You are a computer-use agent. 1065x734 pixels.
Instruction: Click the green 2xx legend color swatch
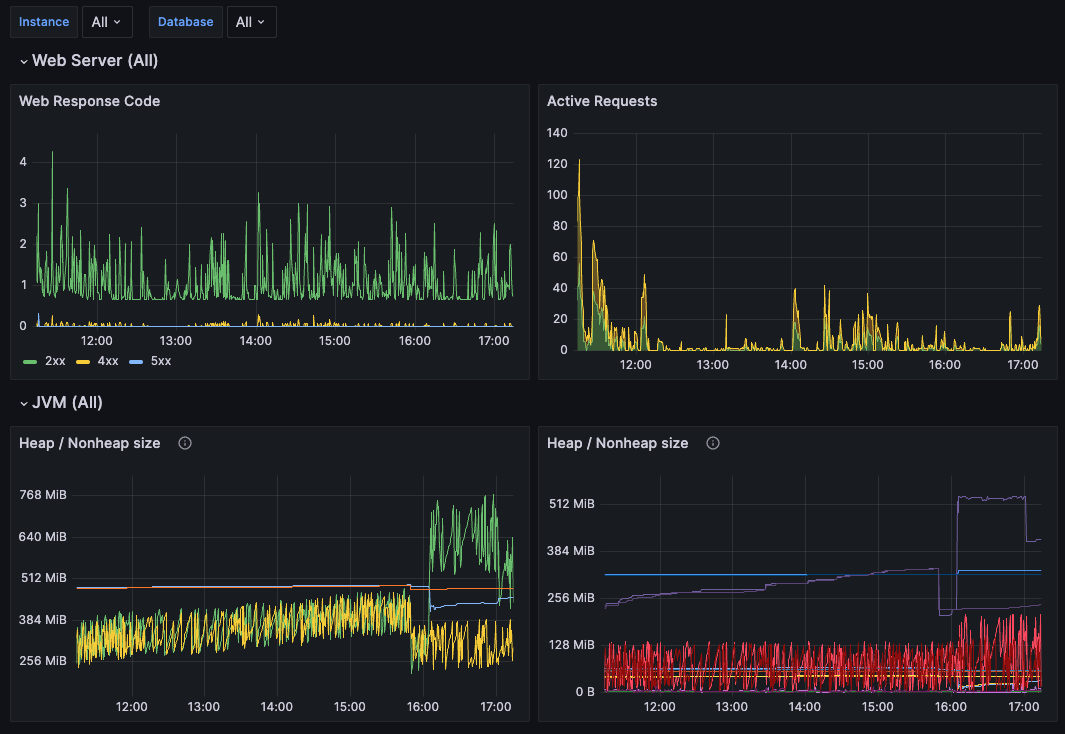[29, 360]
